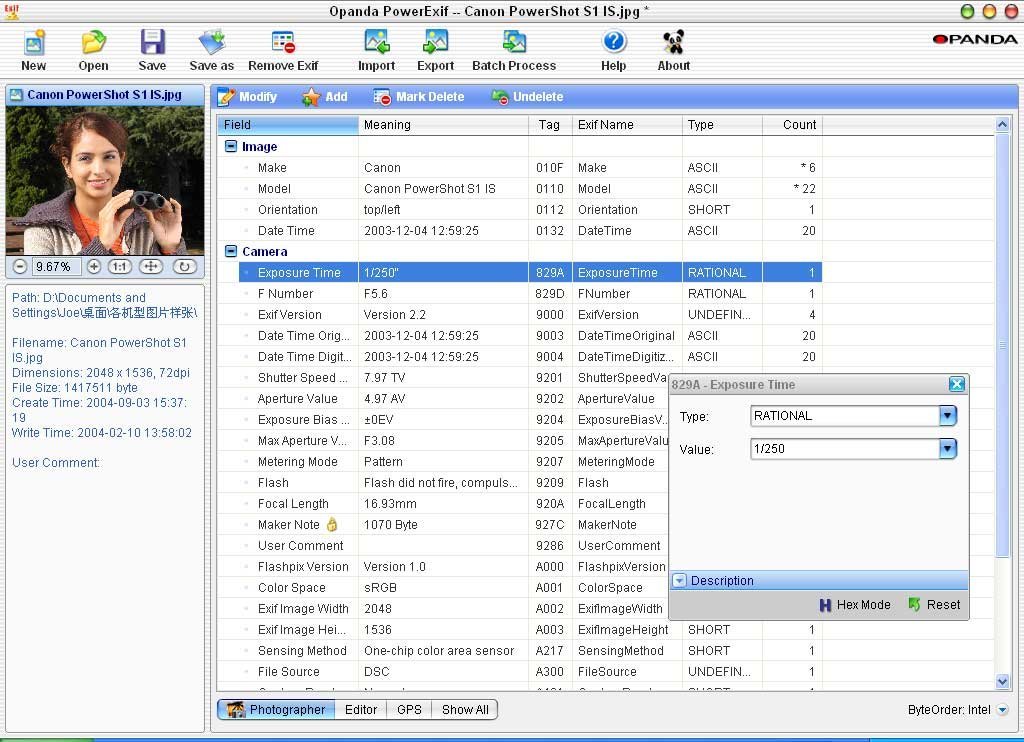1024x742 pixels.
Task: Rotate the image preview
Action: pos(183,267)
